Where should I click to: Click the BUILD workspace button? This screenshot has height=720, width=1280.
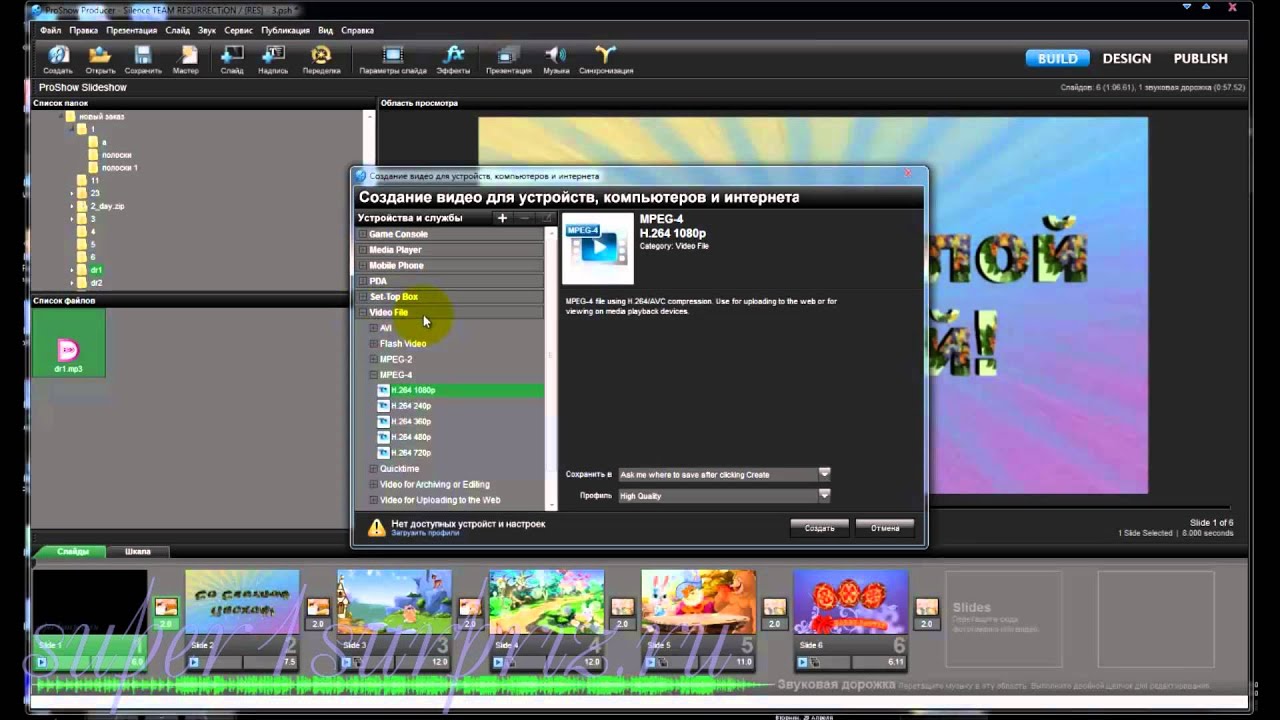pos(1057,58)
